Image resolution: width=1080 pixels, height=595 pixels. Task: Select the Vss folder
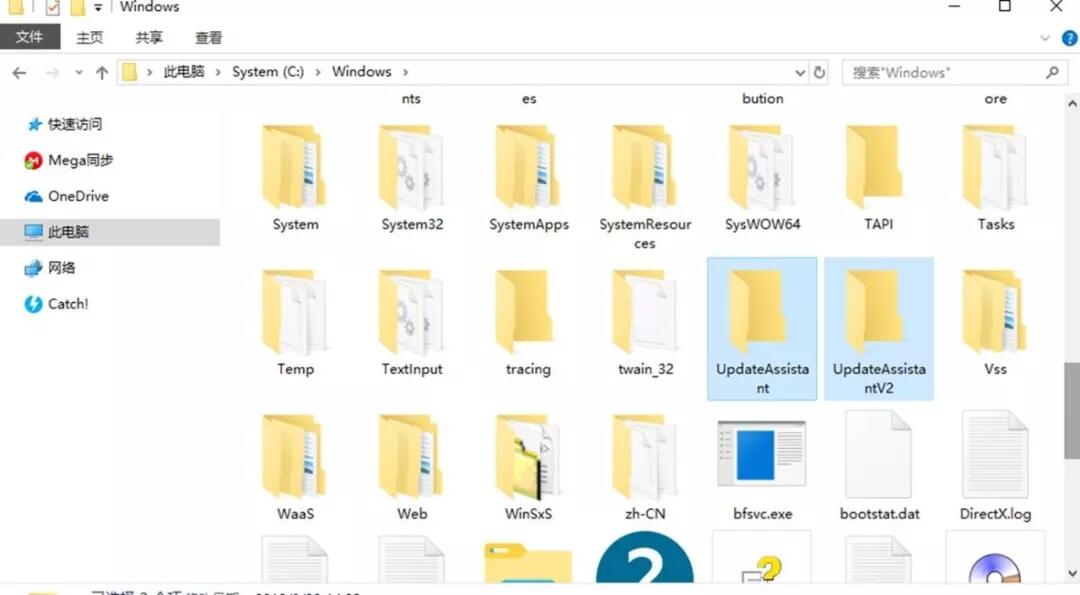pos(995,324)
